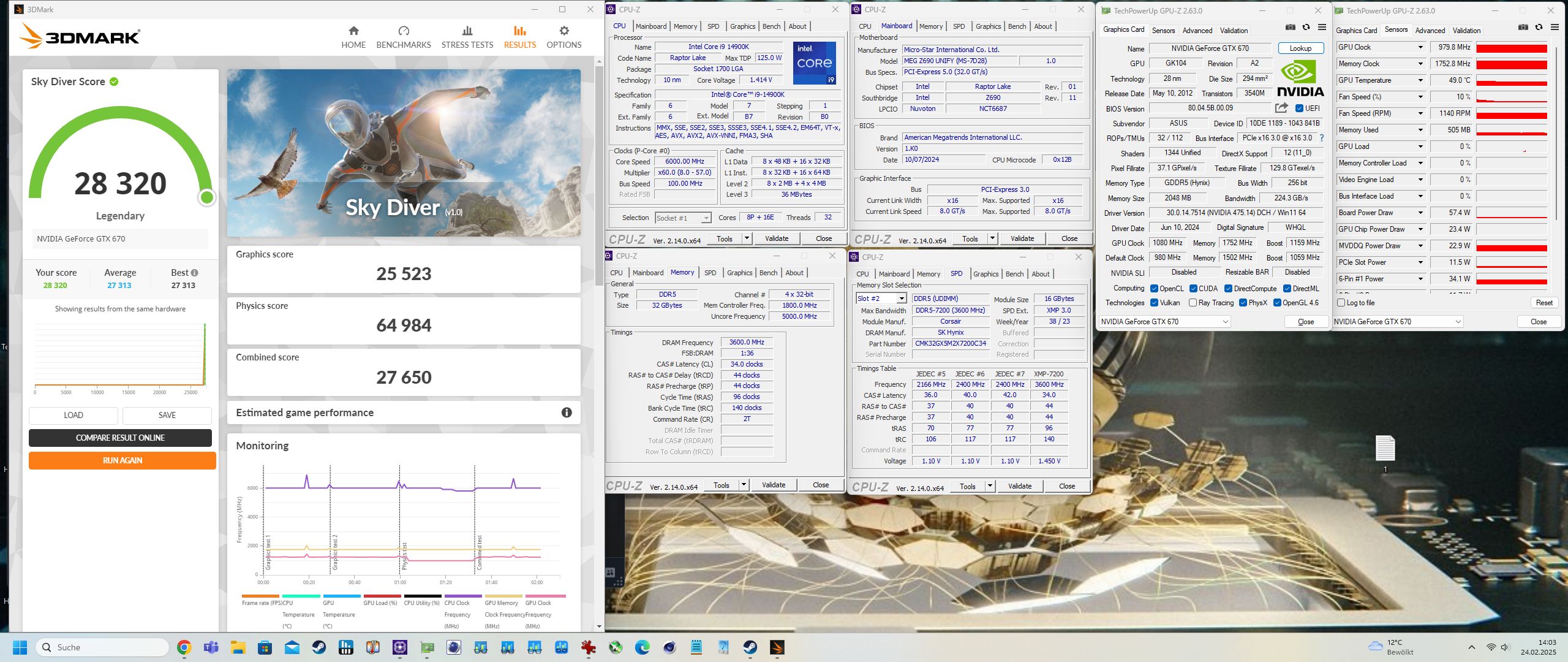
Task: Open Validation tab in GPU-Z Graphics Card window
Action: 1234,30
